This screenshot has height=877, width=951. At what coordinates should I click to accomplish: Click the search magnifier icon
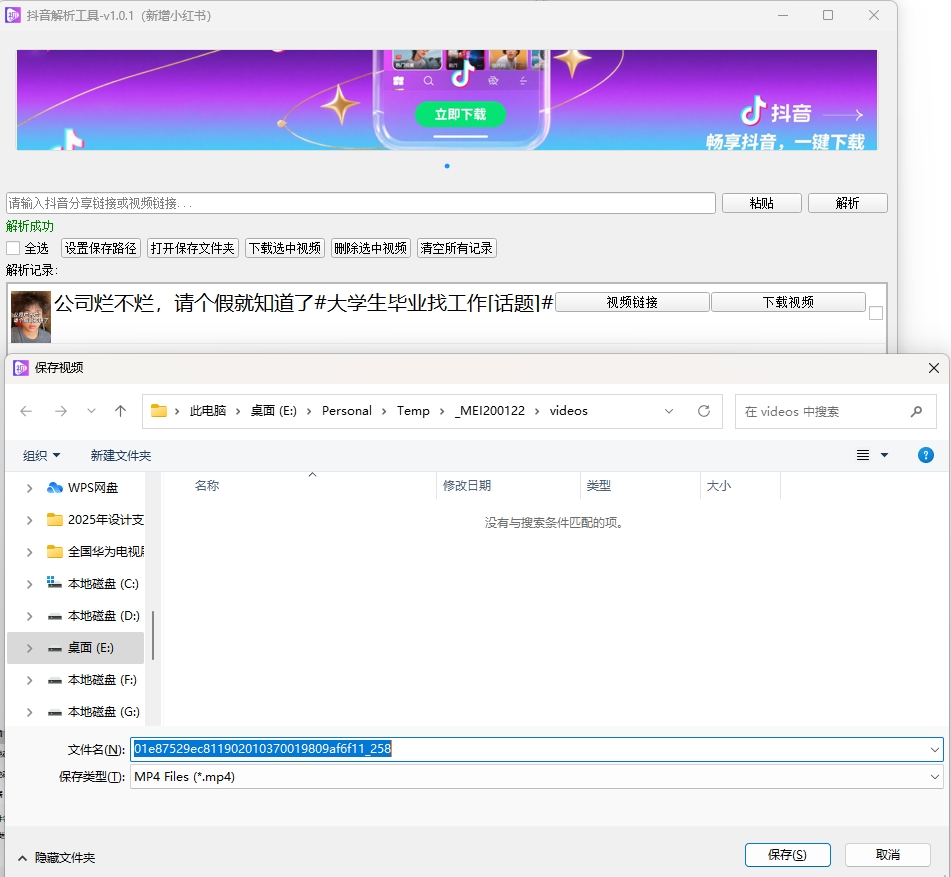916,411
